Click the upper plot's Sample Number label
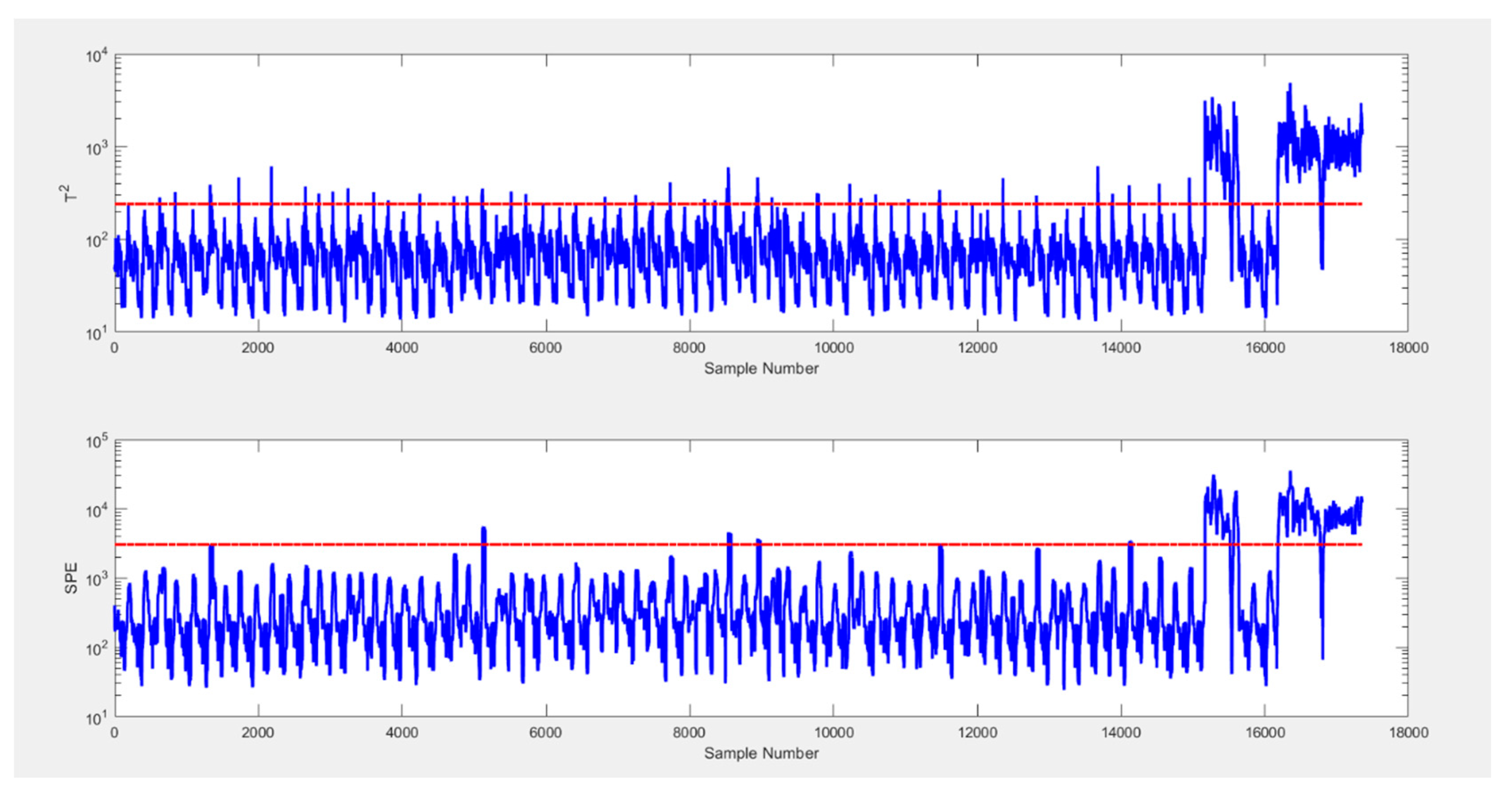1512x791 pixels. (761, 369)
